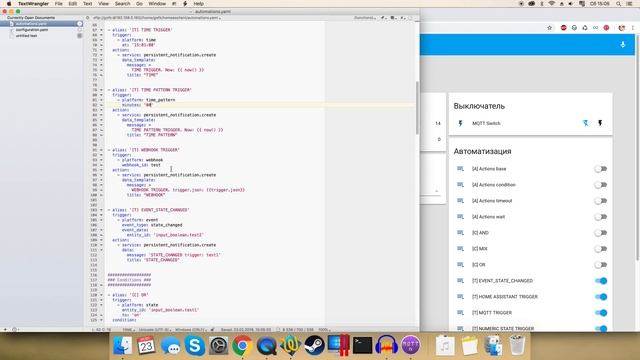Image resolution: width=640 pixels, height=360 pixels.
Task: Toggle the [A] Actions wait automation
Action: tap(600, 217)
